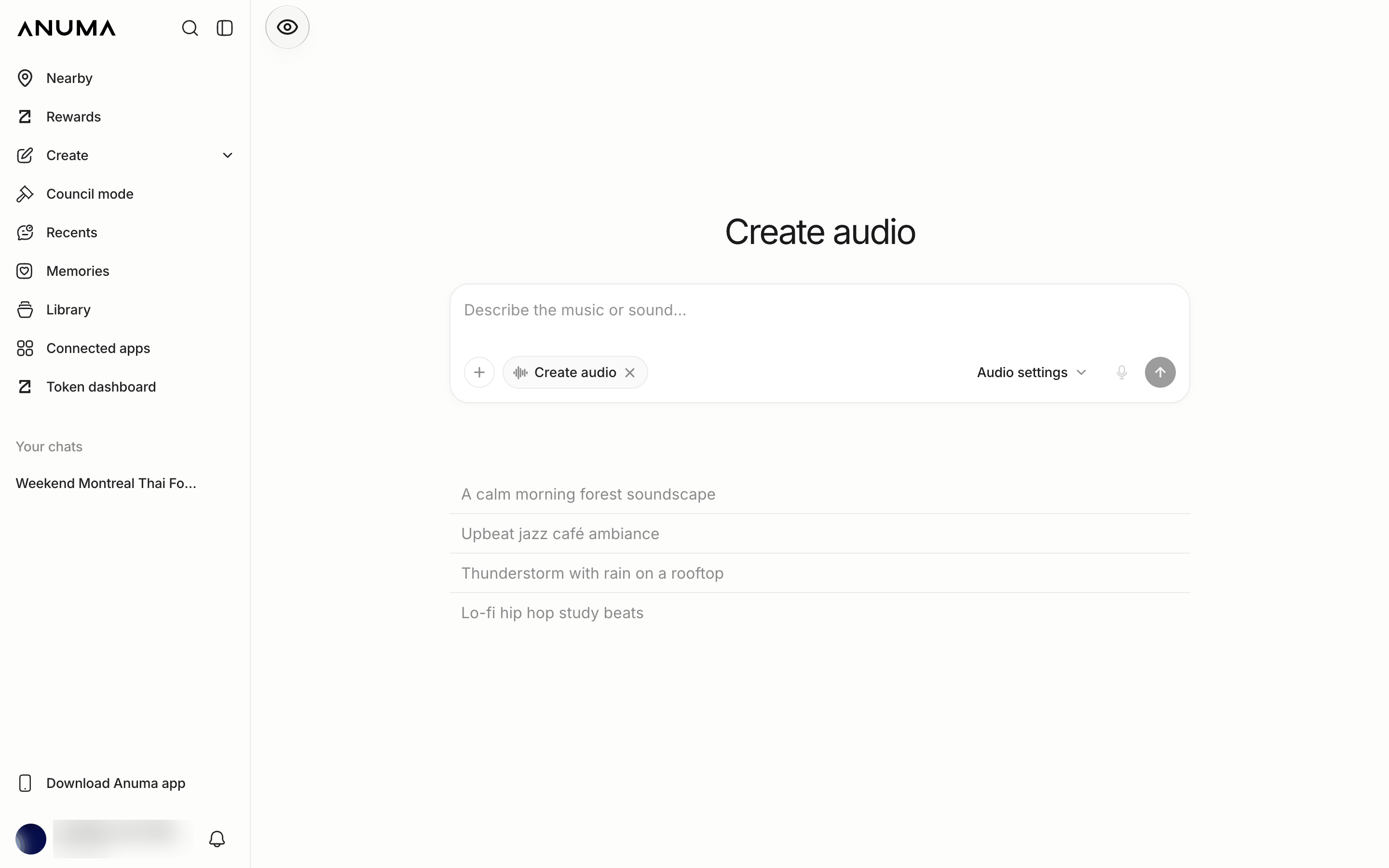
Task: Toggle the eye visibility button
Action: (x=287, y=27)
